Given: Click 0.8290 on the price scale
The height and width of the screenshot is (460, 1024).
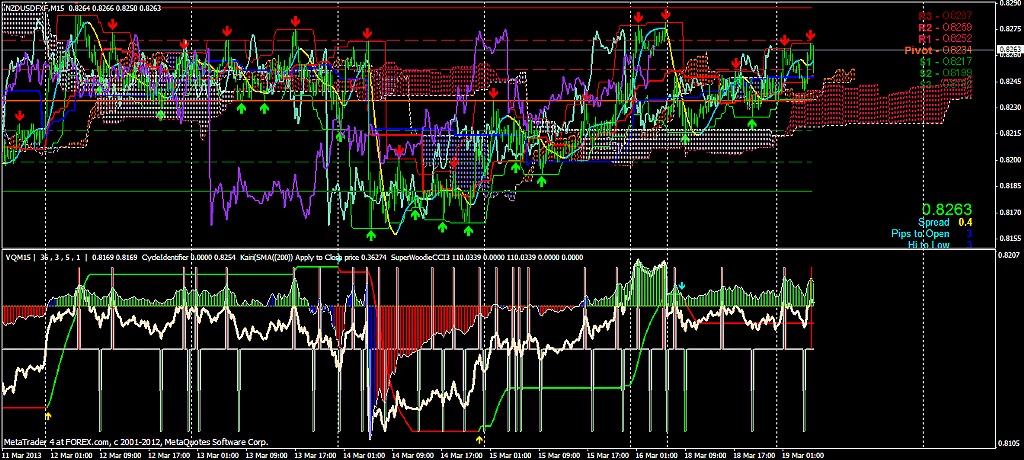Looking at the screenshot, I should tap(1010, 4).
